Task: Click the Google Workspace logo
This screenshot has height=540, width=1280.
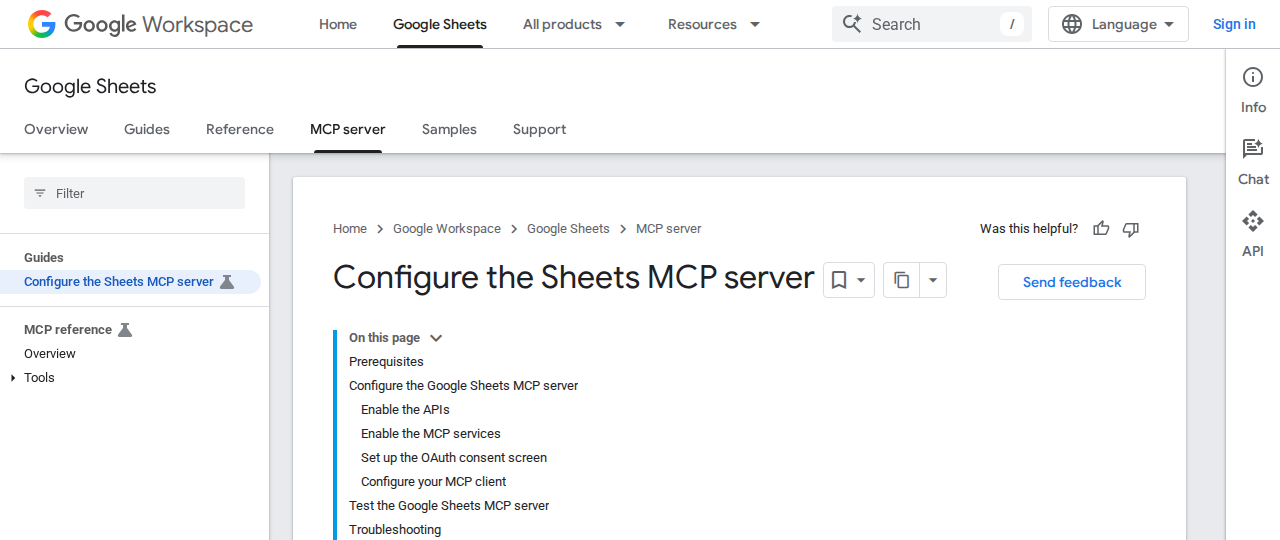Action: 140,24
